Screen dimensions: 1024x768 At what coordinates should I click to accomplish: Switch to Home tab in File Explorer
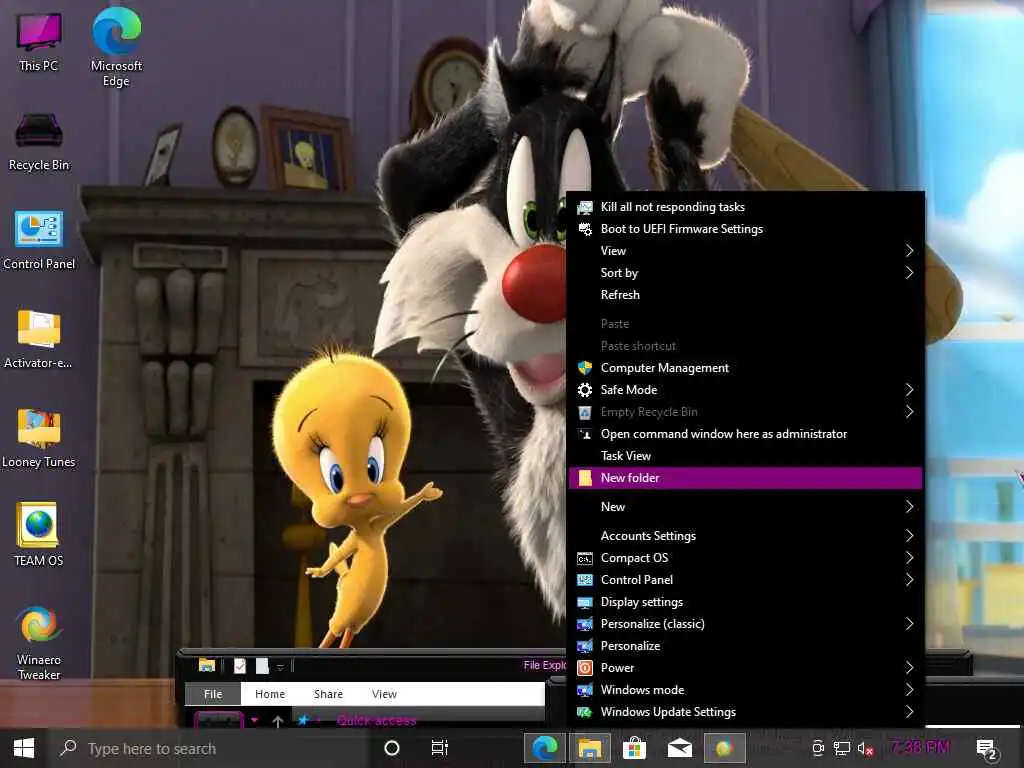[x=270, y=694]
